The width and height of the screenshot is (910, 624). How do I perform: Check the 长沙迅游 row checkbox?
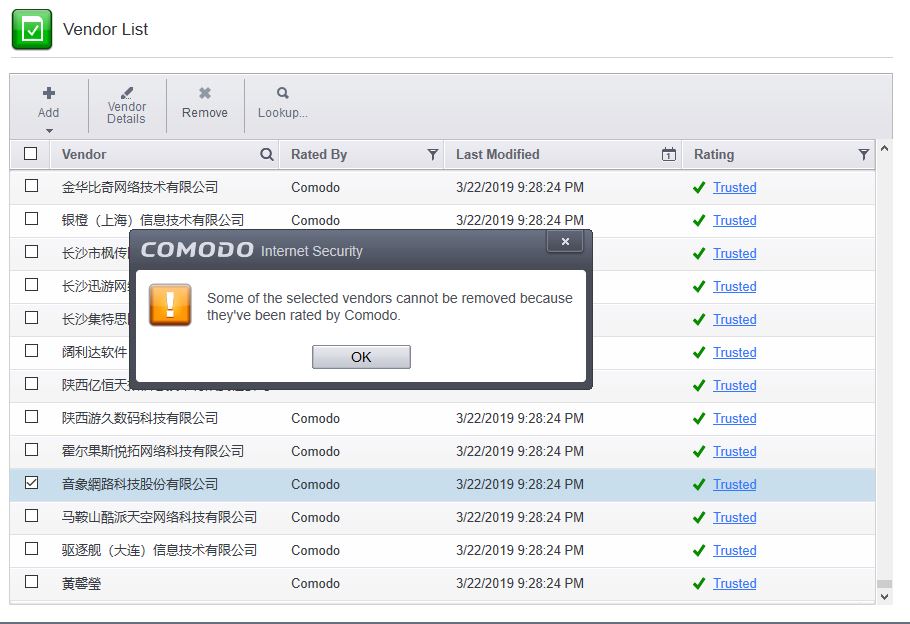pos(31,285)
